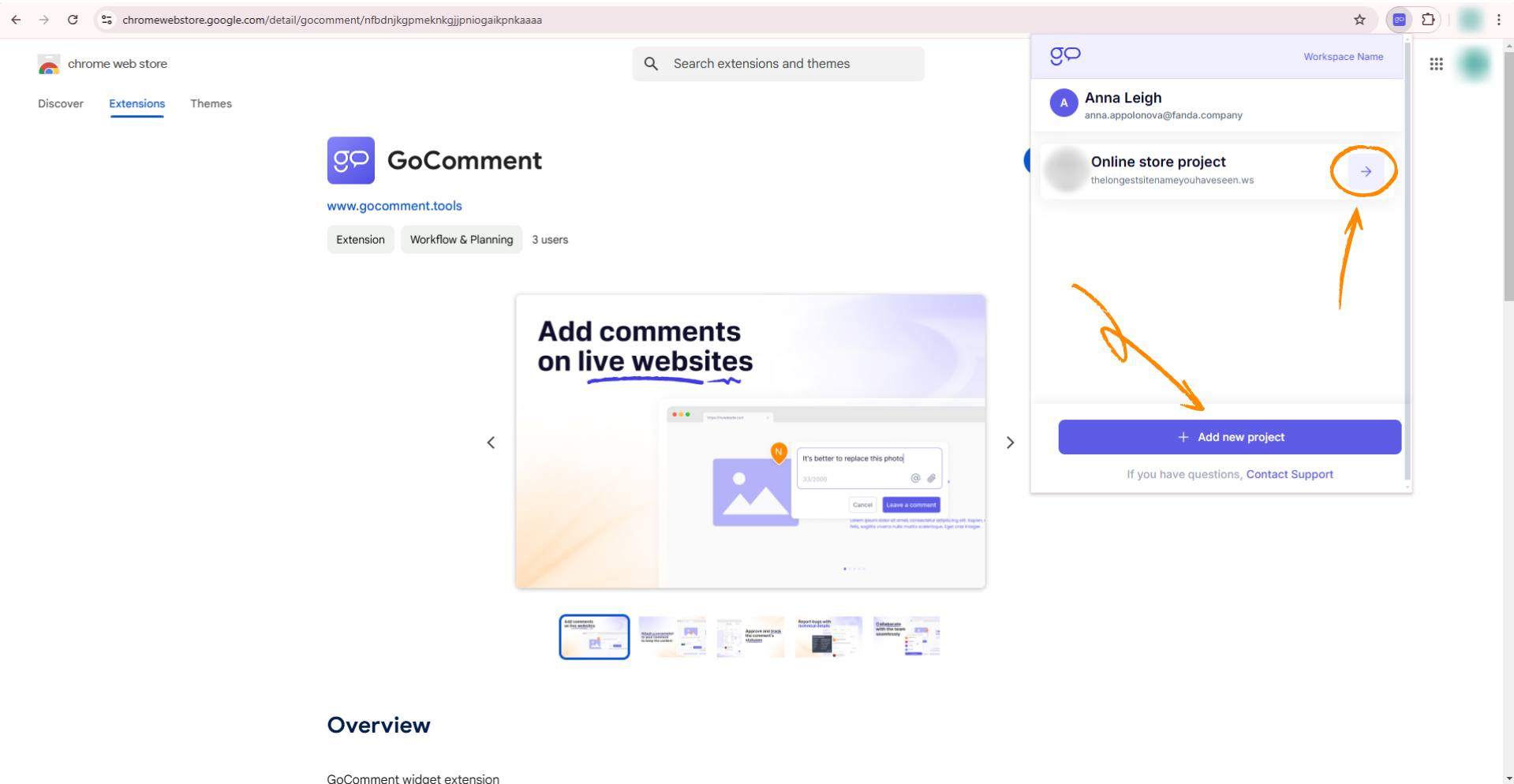Open the Workspace Name selector

point(1343,57)
